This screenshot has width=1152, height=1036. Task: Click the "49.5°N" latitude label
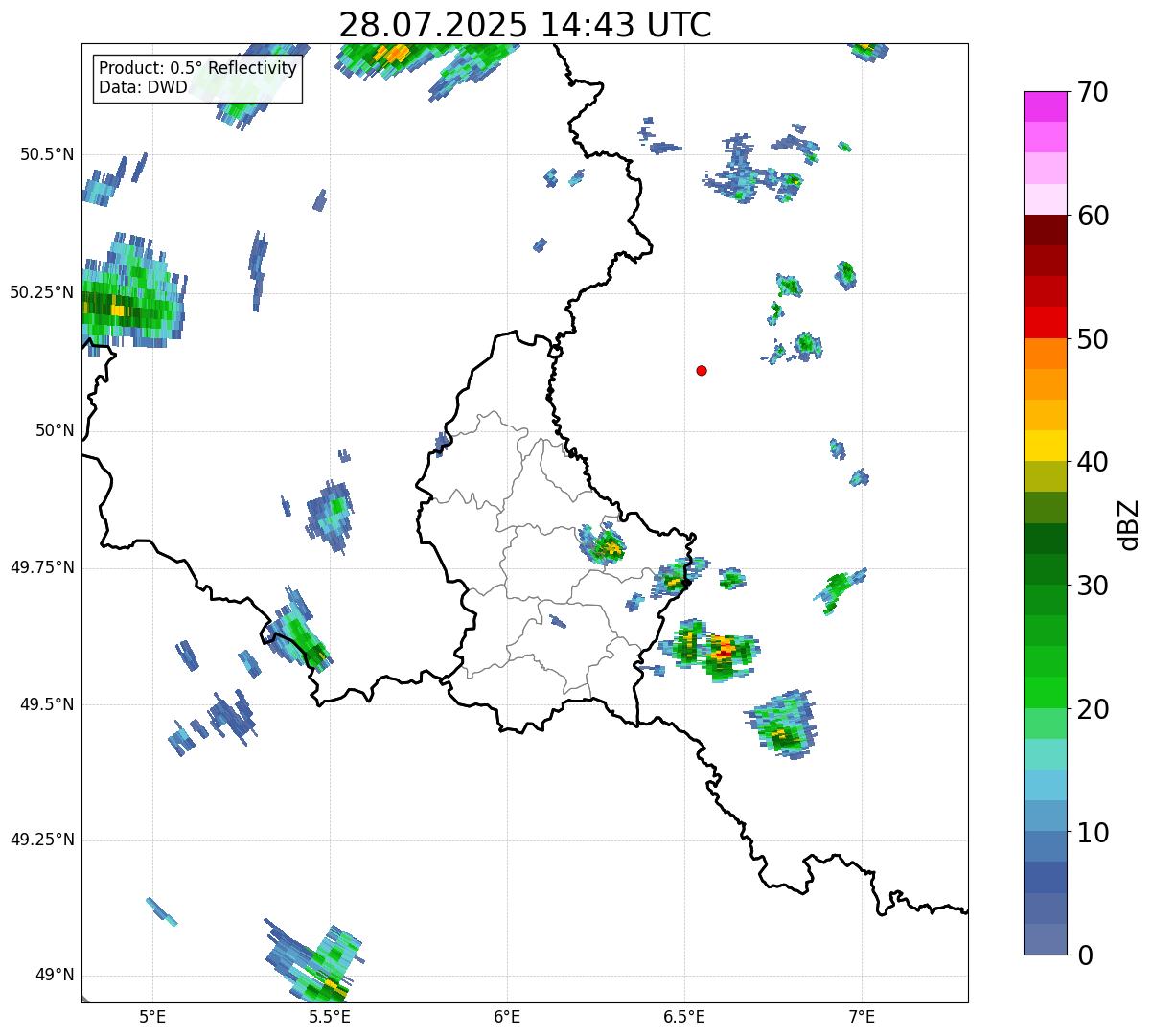click(x=47, y=704)
